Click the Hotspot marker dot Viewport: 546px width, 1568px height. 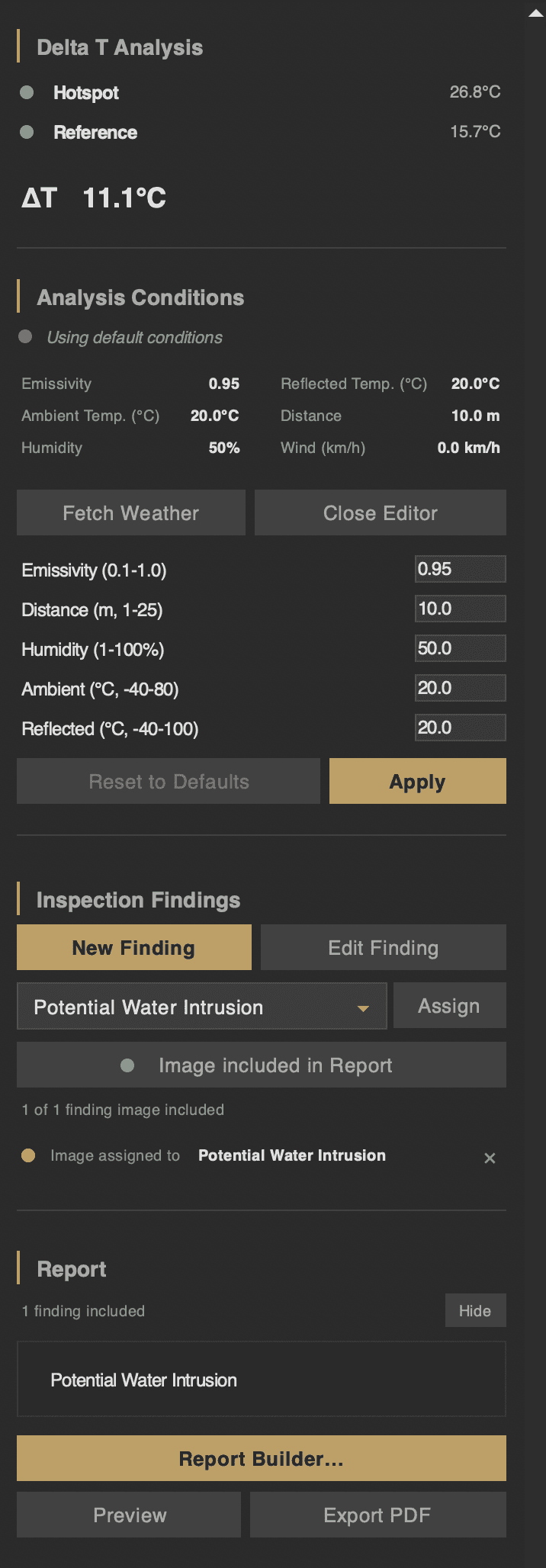tap(27, 92)
